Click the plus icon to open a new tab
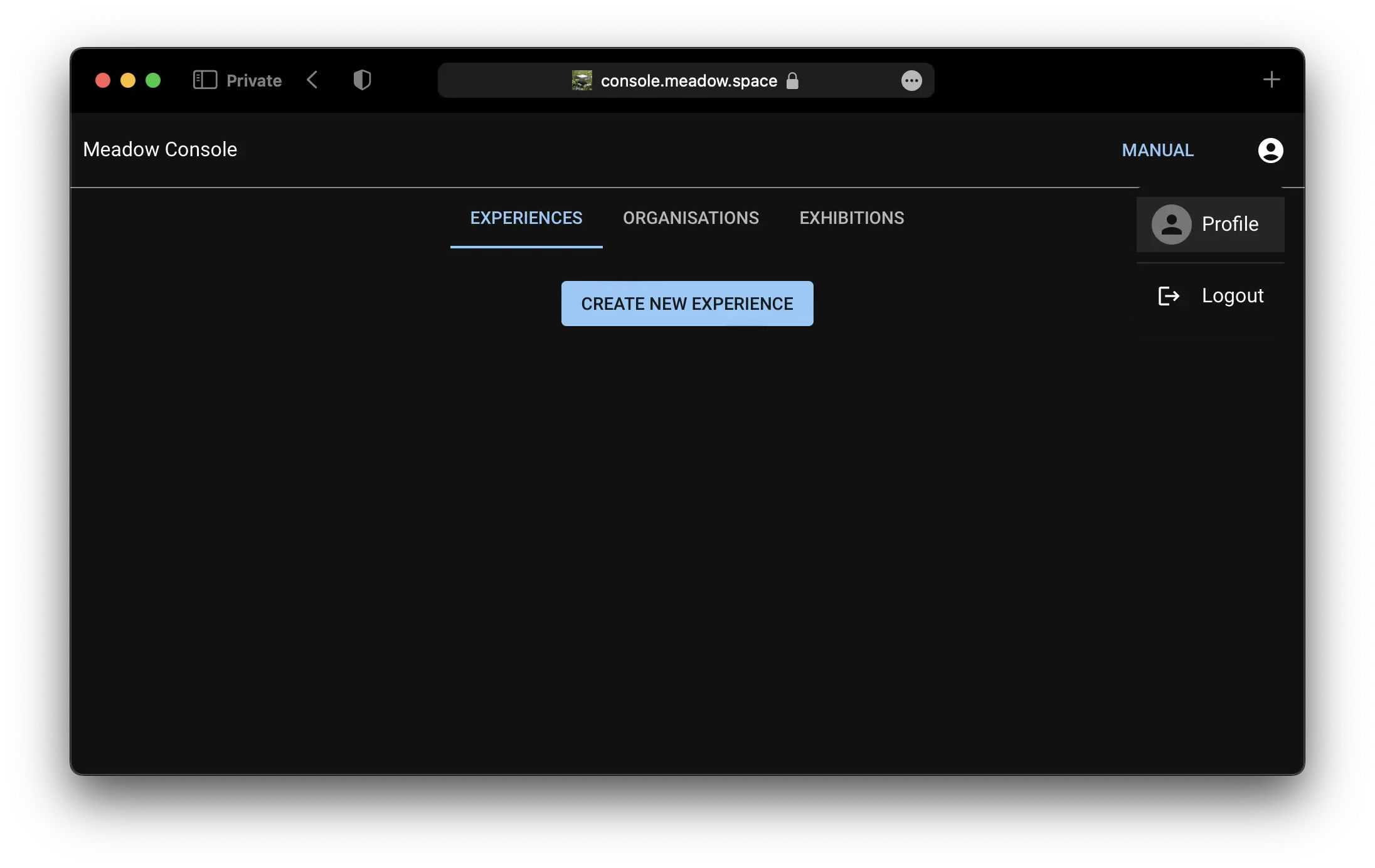This screenshot has width=1375, height=868. pyautogui.click(x=1271, y=80)
